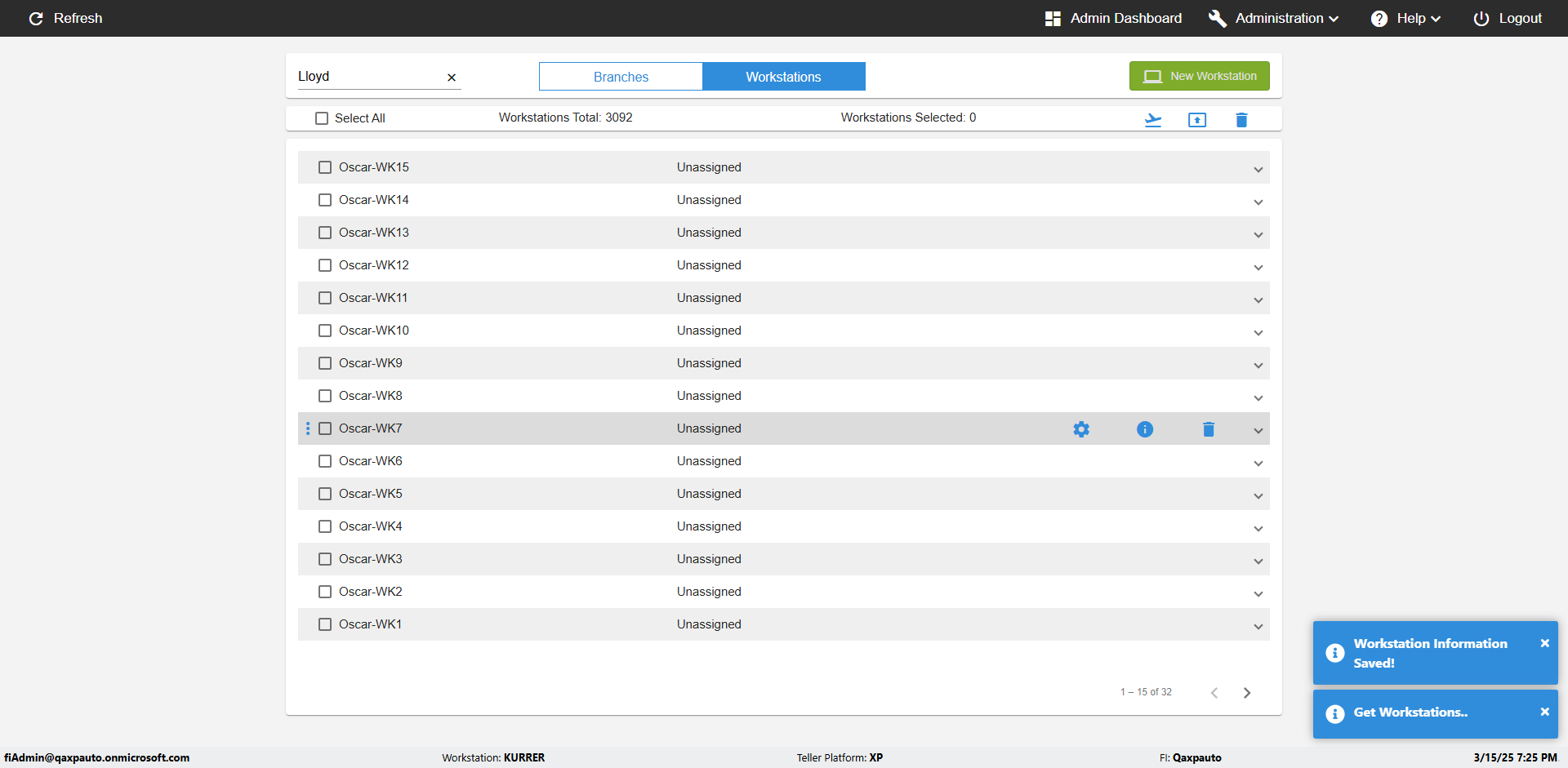Tick the Oscar-WK12 checkbox

point(325,265)
